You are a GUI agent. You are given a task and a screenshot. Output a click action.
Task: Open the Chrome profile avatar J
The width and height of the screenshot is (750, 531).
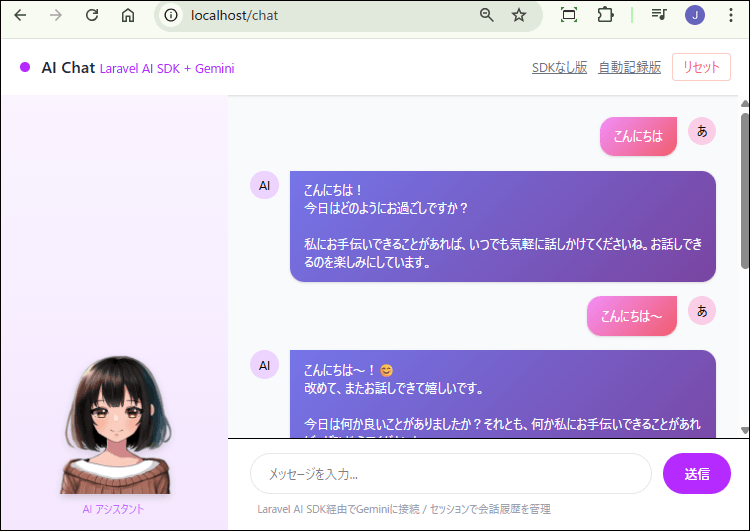695,15
